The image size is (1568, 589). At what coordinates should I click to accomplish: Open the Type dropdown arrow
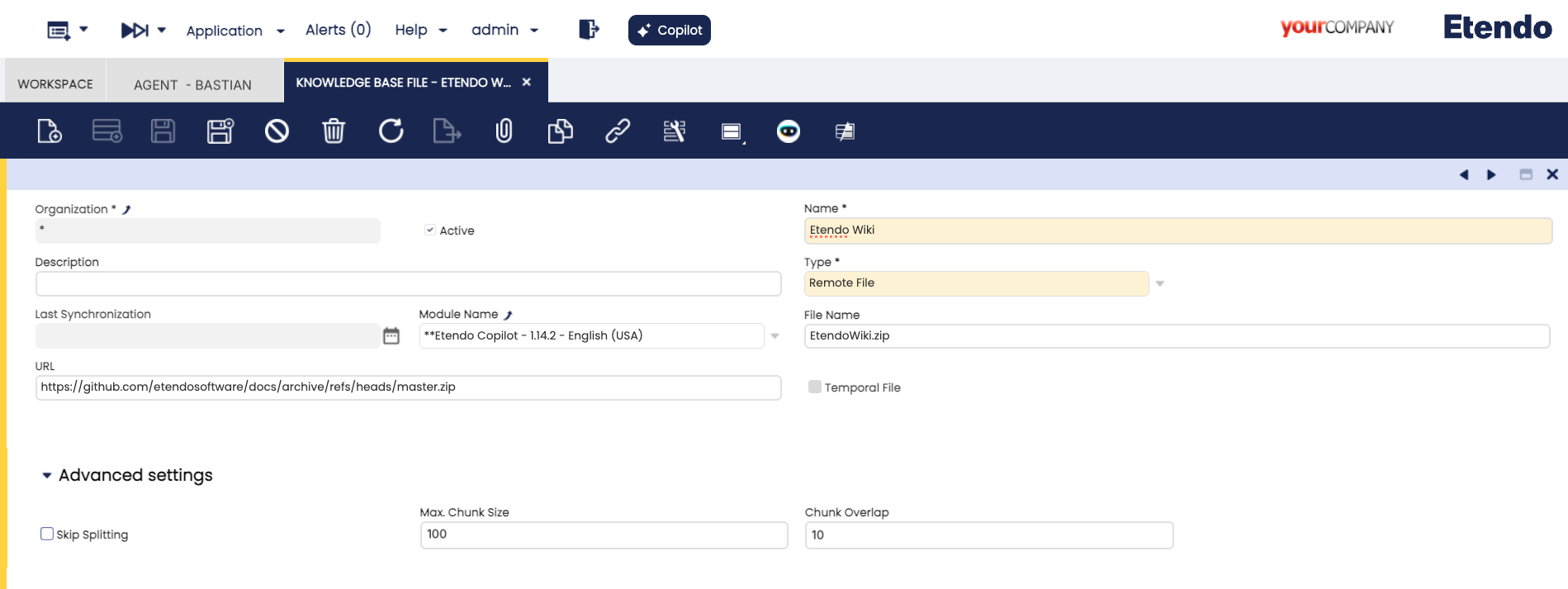(x=1160, y=283)
